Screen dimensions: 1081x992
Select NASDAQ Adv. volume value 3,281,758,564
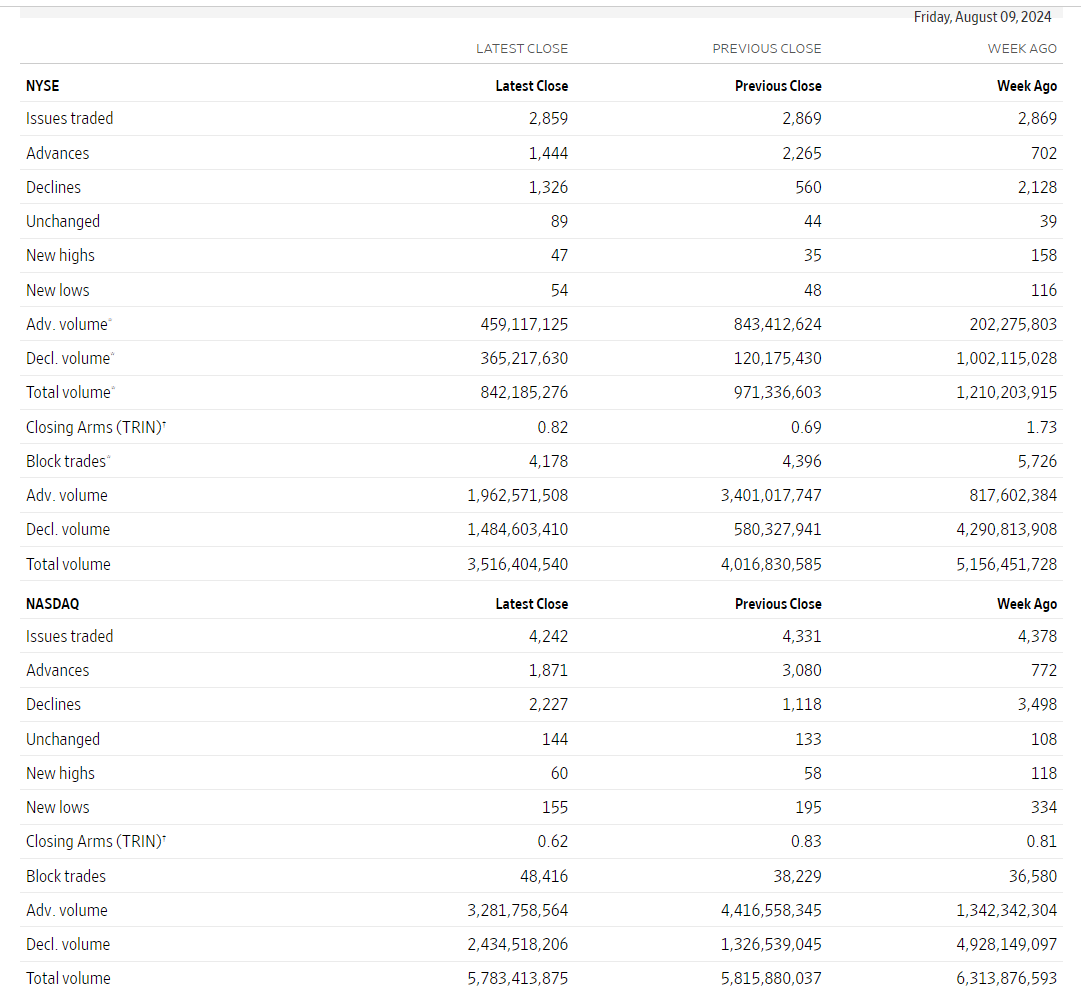518,911
